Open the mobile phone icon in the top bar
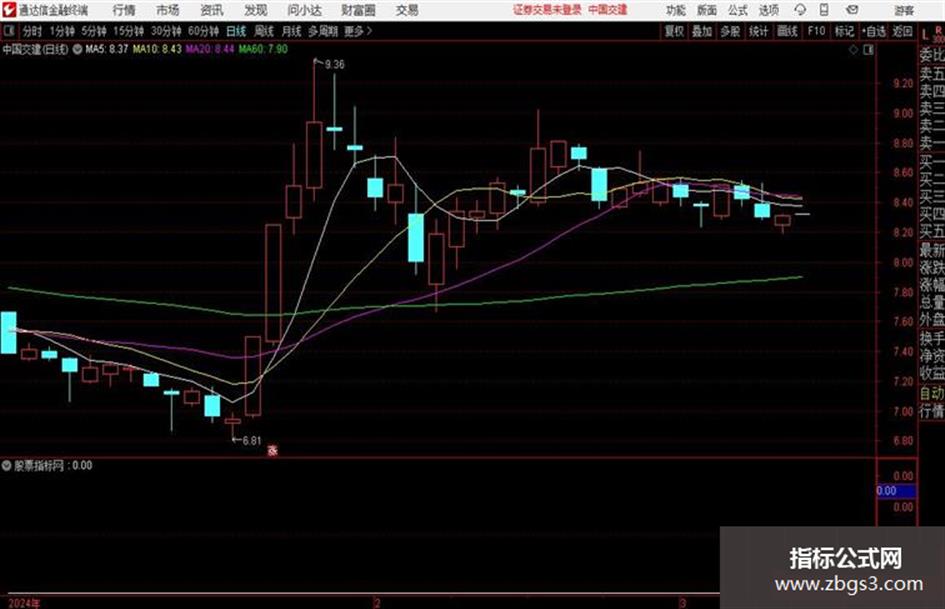The image size is (945, 609). click(824, 10)
